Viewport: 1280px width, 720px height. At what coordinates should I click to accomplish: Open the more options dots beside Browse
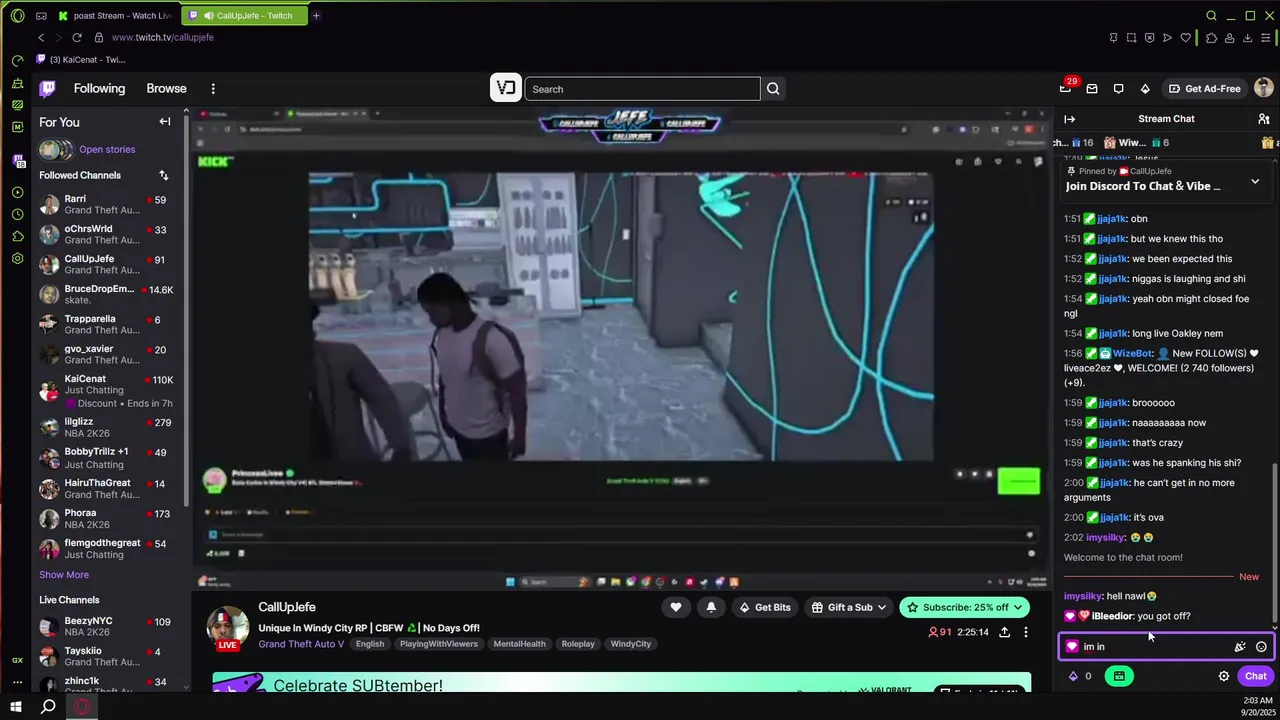(x=213, y=89)
